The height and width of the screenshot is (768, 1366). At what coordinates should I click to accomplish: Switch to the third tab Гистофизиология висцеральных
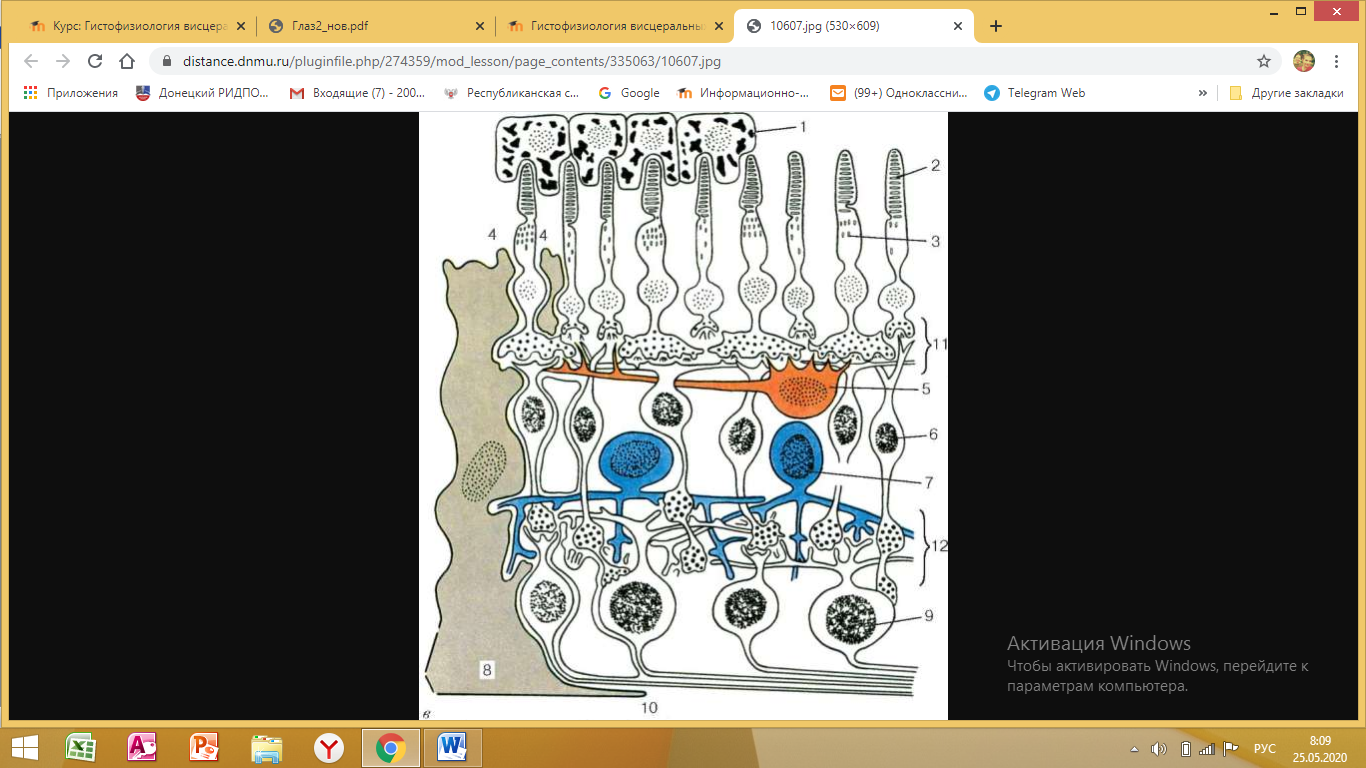pos(613,26)
